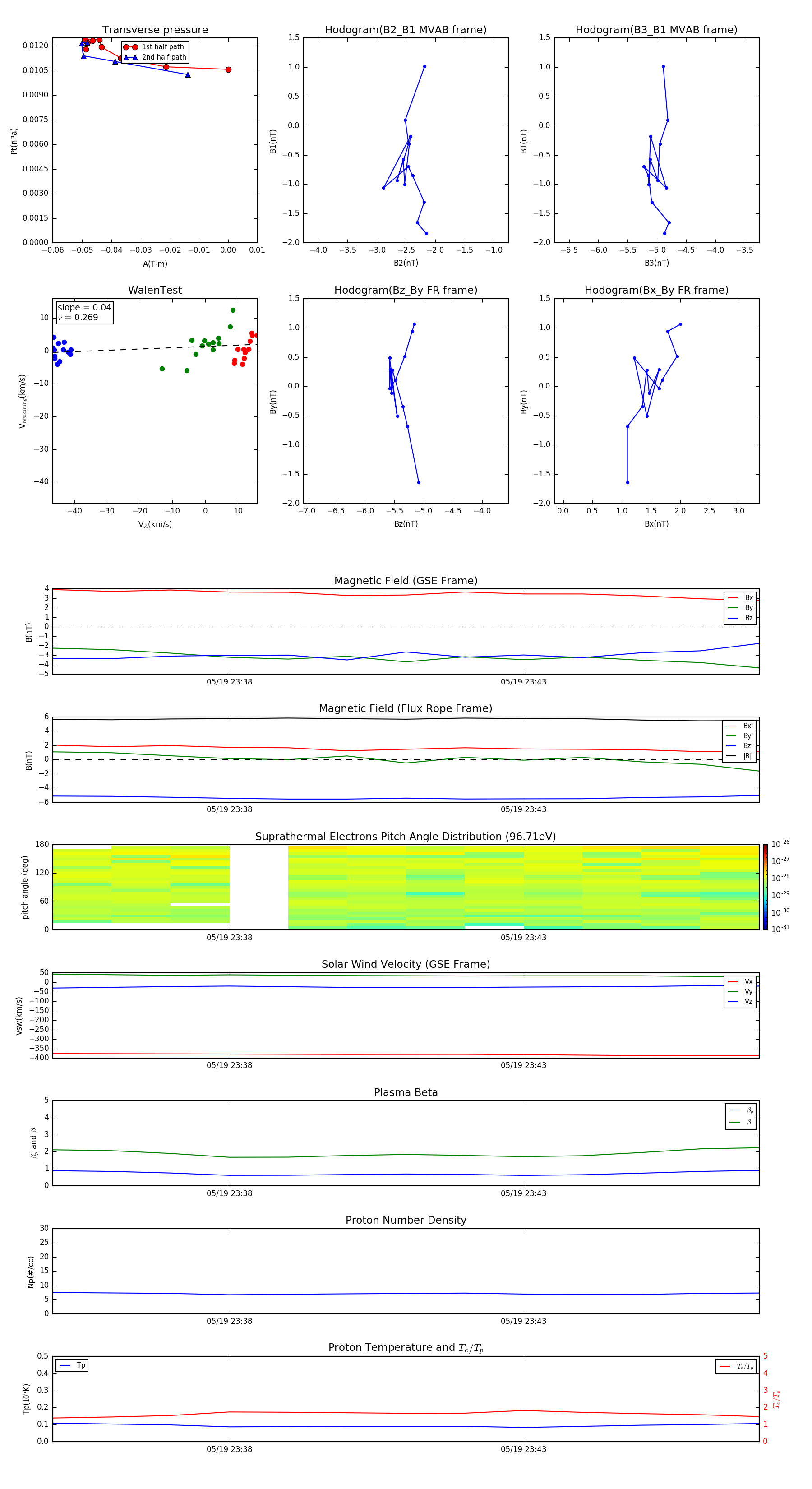Click the 'Proton Number Density' title
The height and width of the screenshot is (1489, 812).
[x=406, y=1220]
